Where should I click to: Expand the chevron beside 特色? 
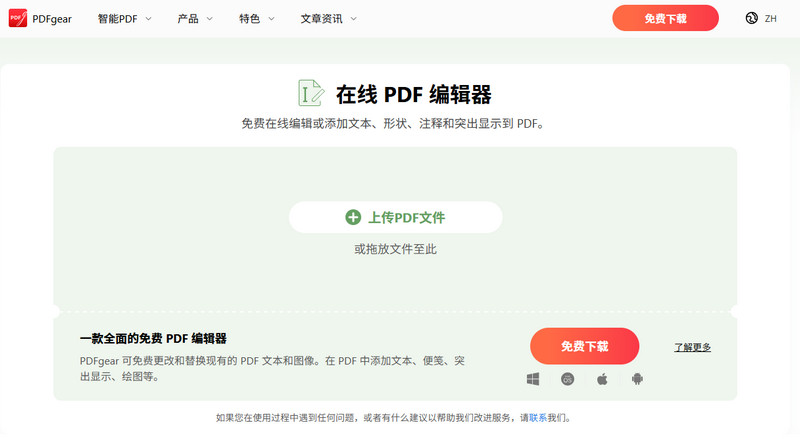click(271, 19)
